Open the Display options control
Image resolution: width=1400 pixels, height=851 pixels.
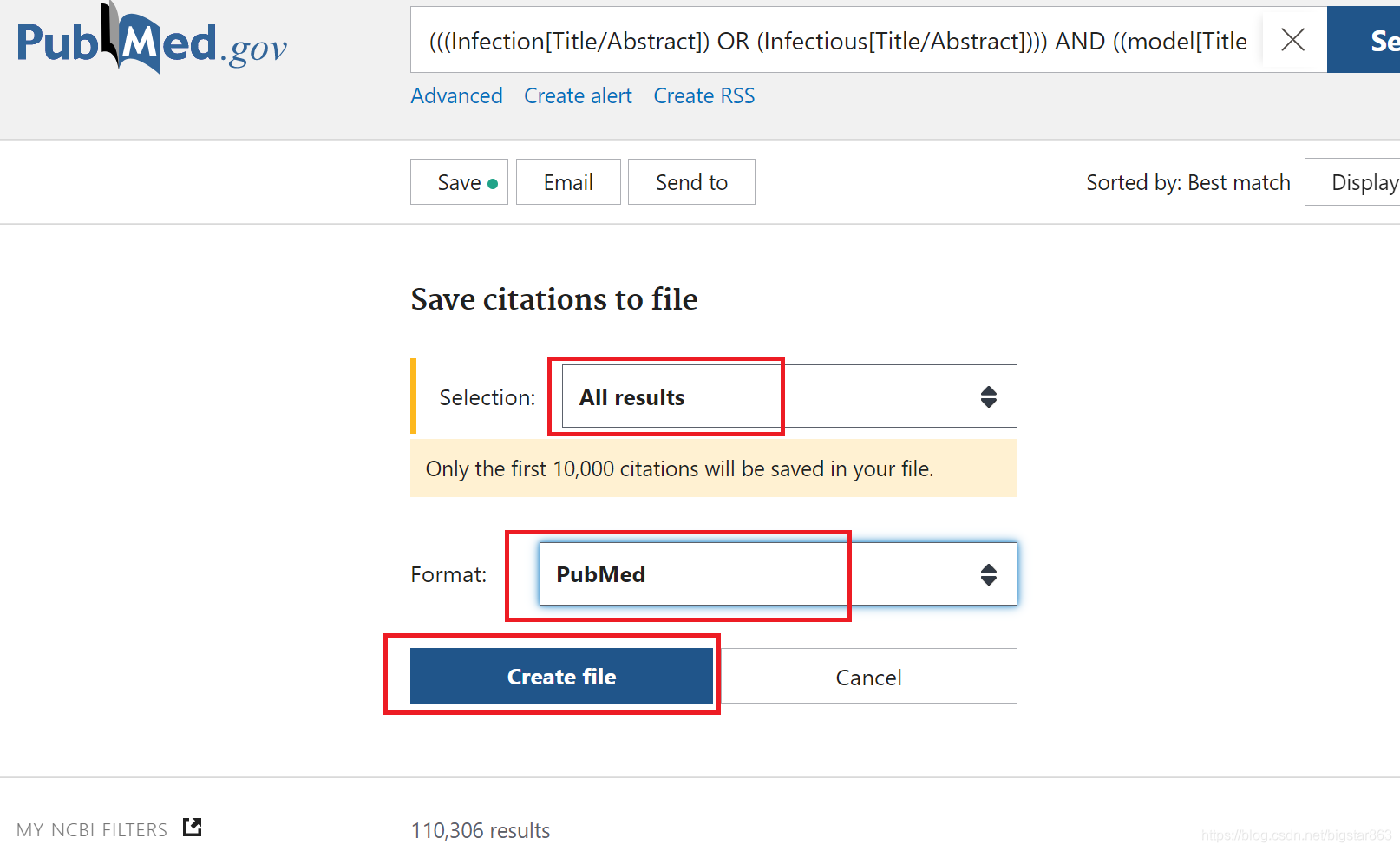tap(1366, 182)
